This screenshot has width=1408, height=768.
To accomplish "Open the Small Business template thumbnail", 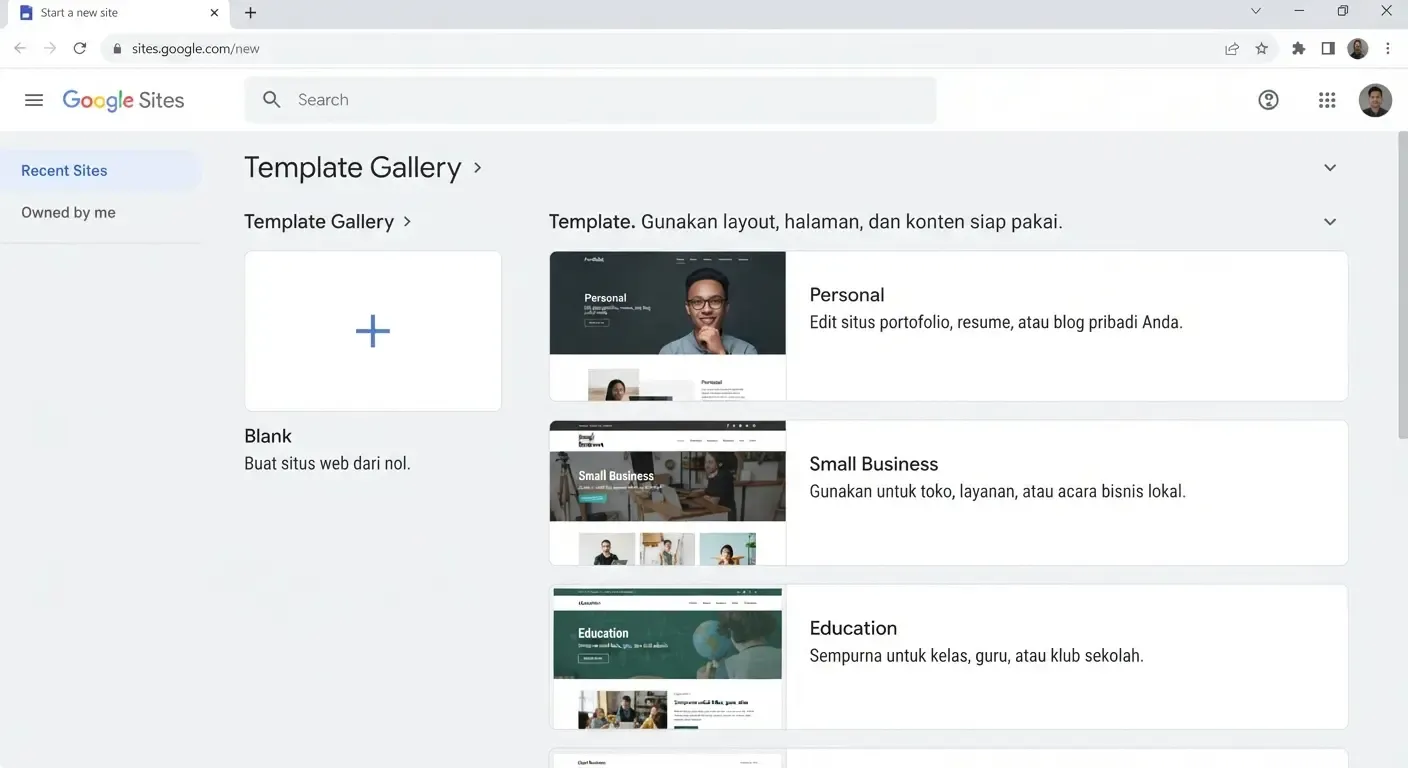I will [x=667, y=493].
